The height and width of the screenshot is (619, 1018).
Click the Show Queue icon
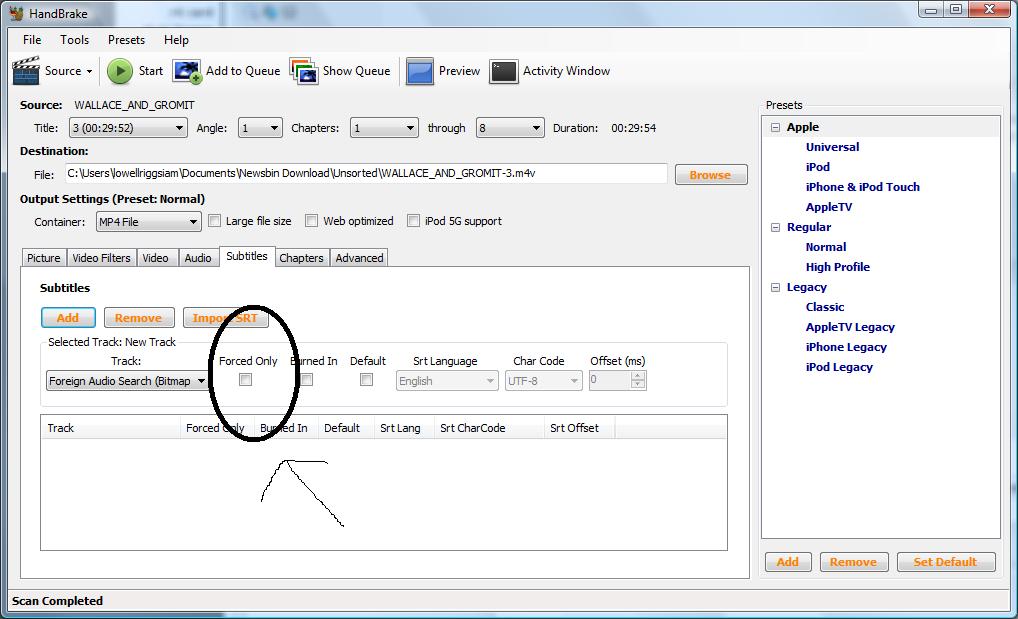click(304, 71)
